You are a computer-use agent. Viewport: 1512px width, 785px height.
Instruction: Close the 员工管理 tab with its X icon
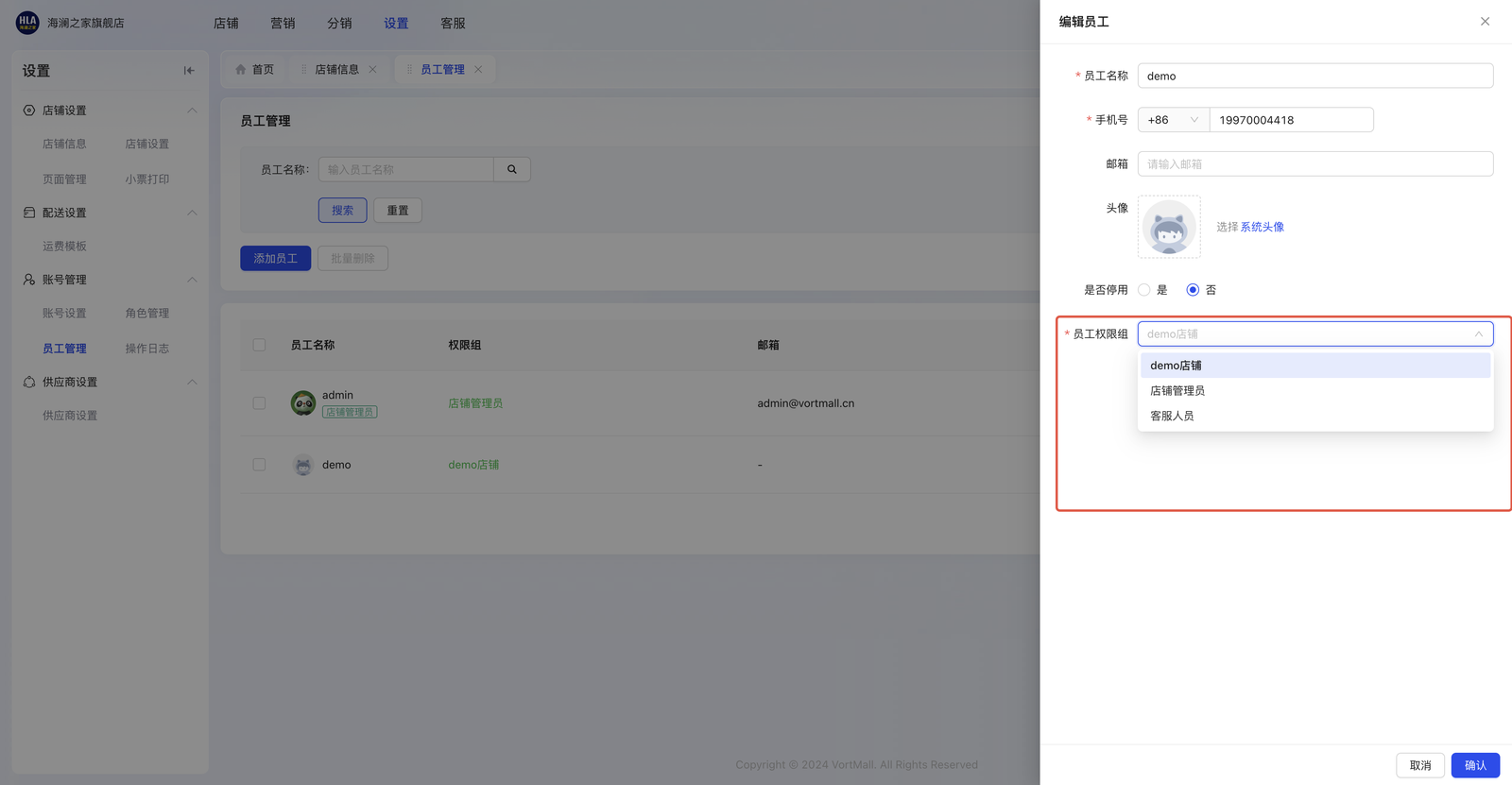coord(478,70)
